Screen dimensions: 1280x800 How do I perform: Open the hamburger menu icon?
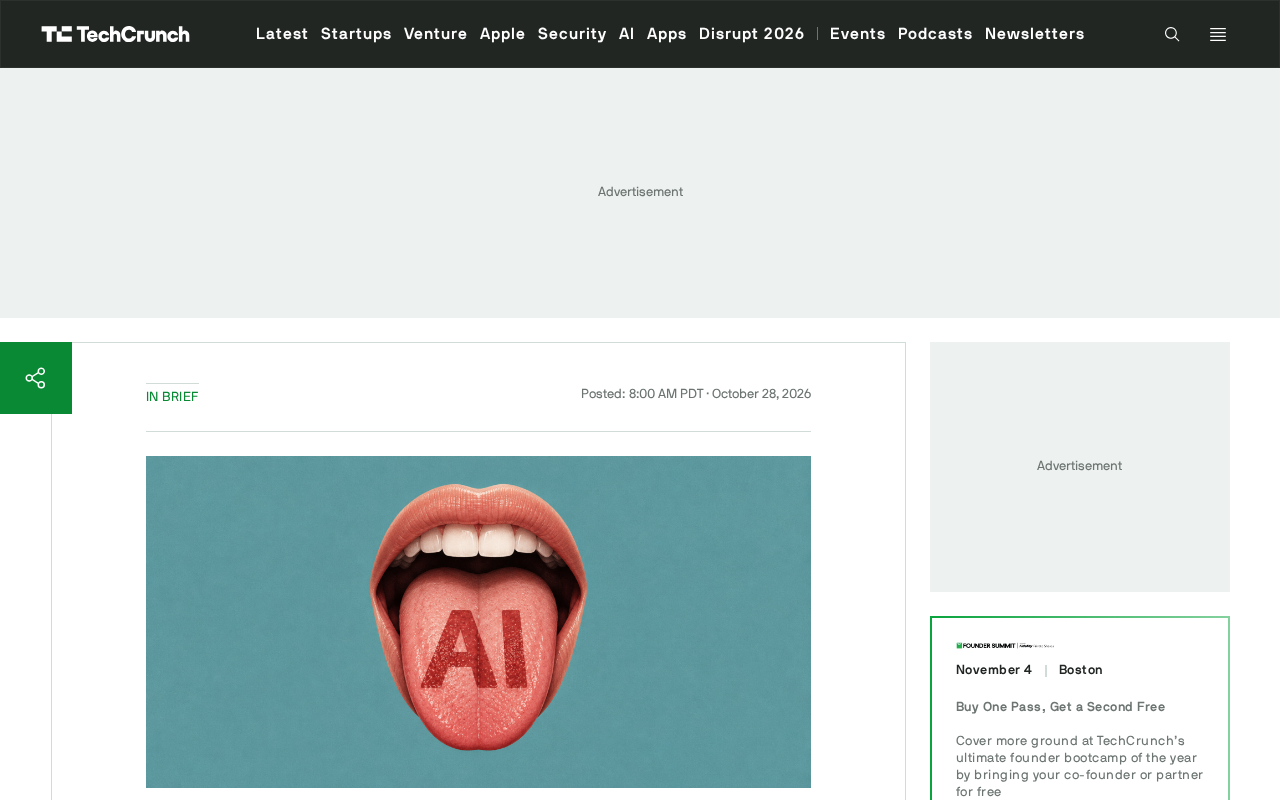(x=1218, y=34)
